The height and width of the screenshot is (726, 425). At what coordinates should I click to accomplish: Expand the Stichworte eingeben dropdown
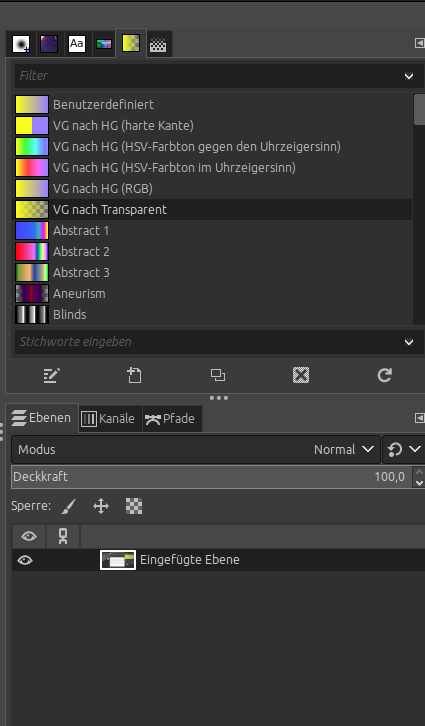click(409, 342)
